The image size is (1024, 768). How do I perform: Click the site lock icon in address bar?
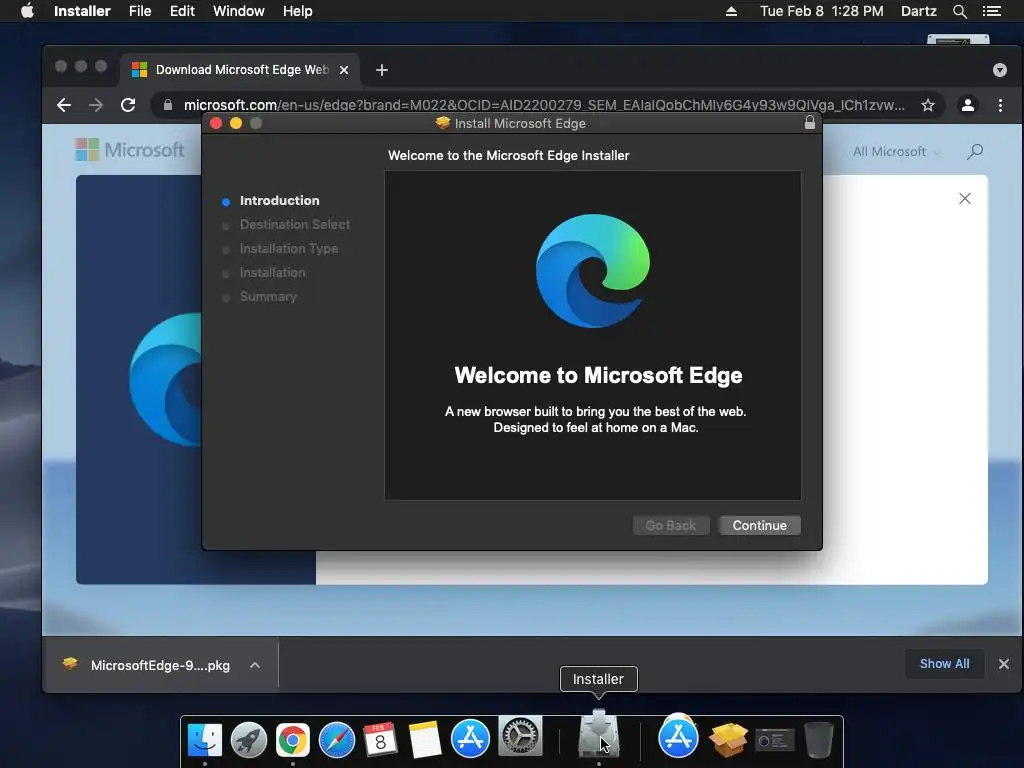coord(168,105)
